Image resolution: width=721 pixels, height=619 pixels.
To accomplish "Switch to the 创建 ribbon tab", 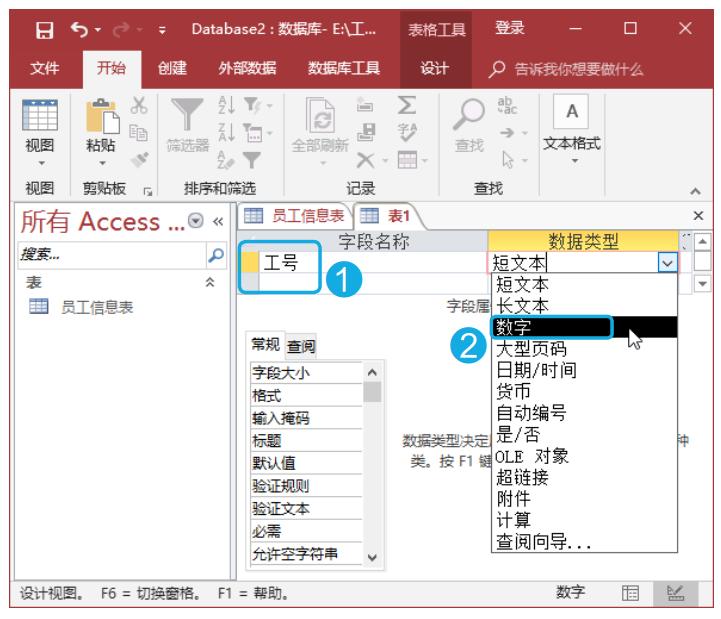I will tap(172, 69).
